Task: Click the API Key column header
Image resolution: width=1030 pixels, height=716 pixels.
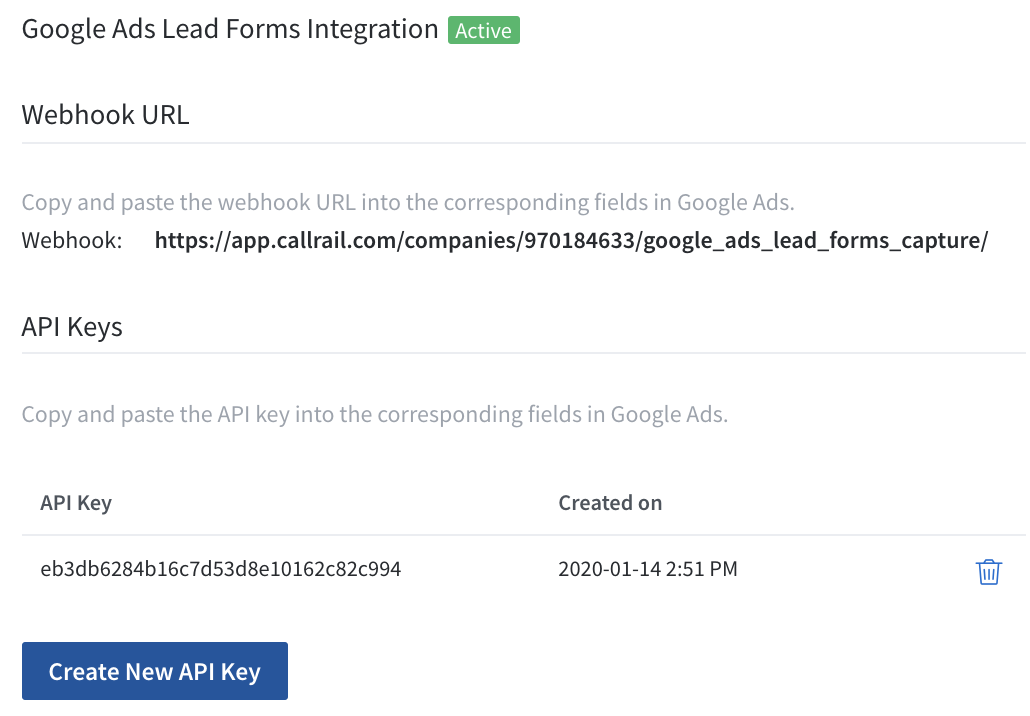Action: [x=76, y=503]
